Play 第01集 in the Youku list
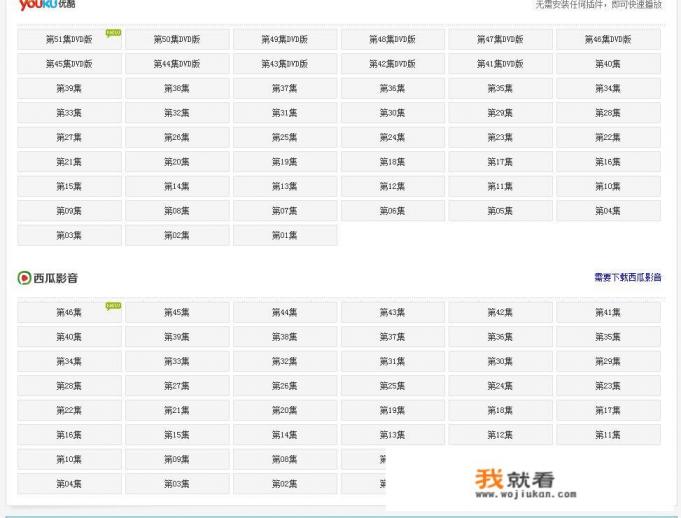 [285, 235]
